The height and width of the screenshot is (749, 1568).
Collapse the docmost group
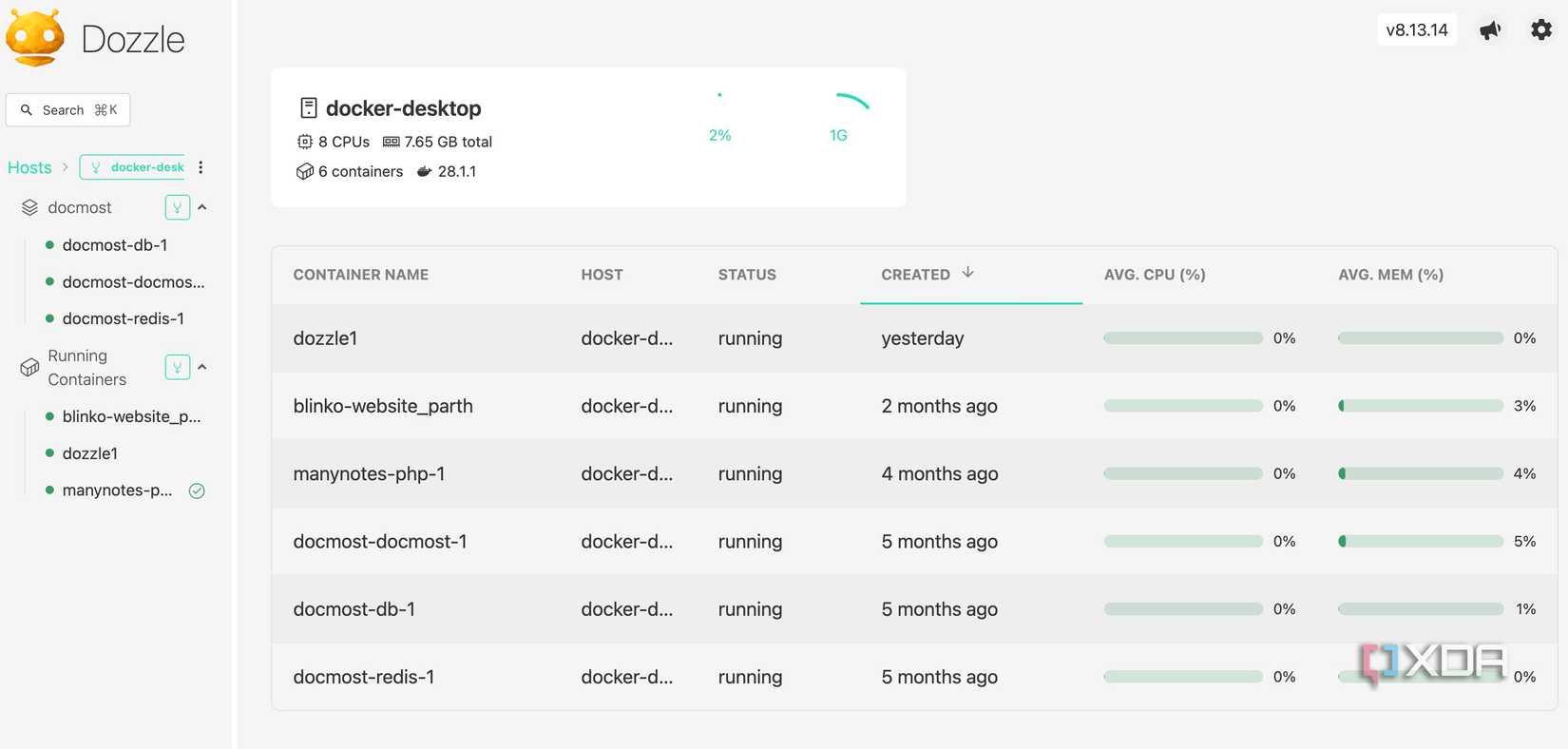tap(202, 207)
